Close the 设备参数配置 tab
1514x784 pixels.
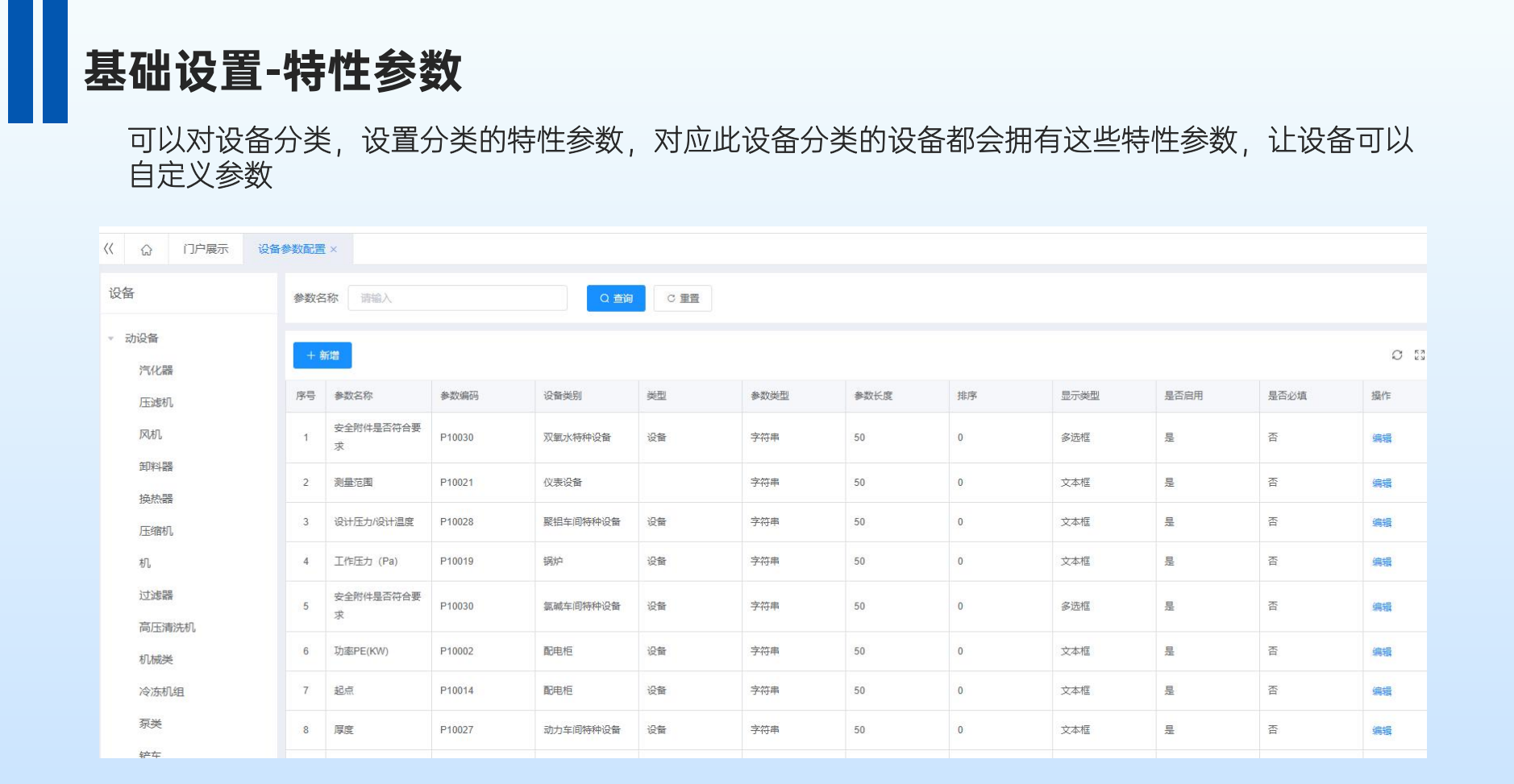pyautogui.click(x=334, y=250)
